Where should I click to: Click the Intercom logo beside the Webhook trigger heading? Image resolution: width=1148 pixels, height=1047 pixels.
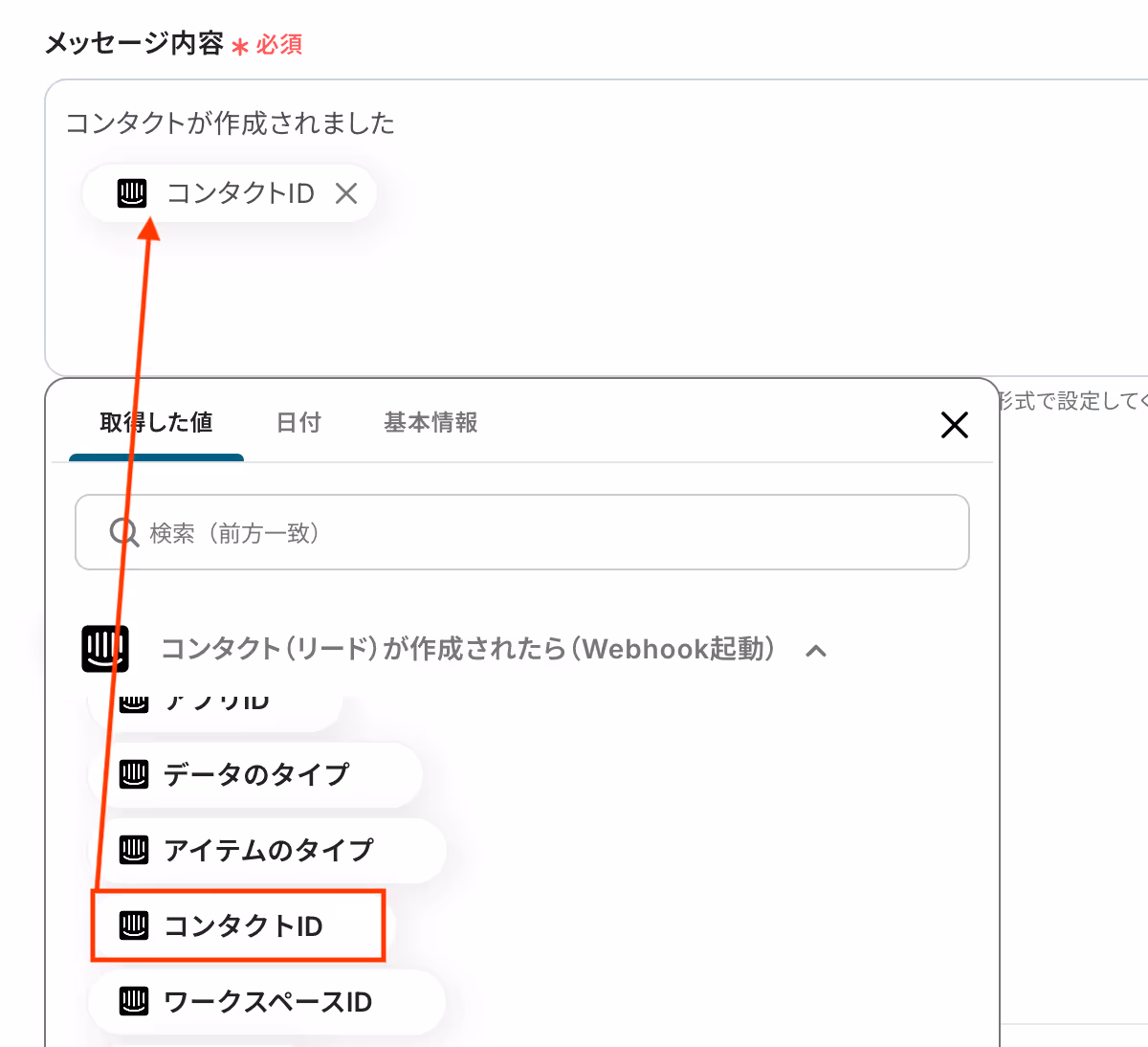click(x=105, y=650)
